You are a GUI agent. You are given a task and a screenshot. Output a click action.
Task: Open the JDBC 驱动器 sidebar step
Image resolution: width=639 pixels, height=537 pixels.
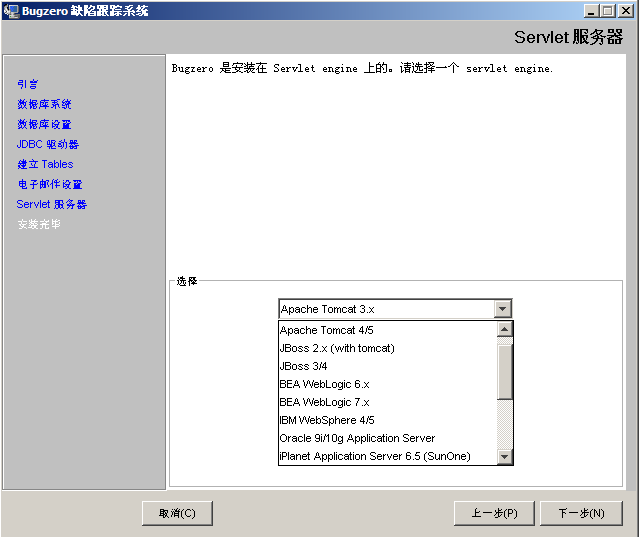coord(48,144)
